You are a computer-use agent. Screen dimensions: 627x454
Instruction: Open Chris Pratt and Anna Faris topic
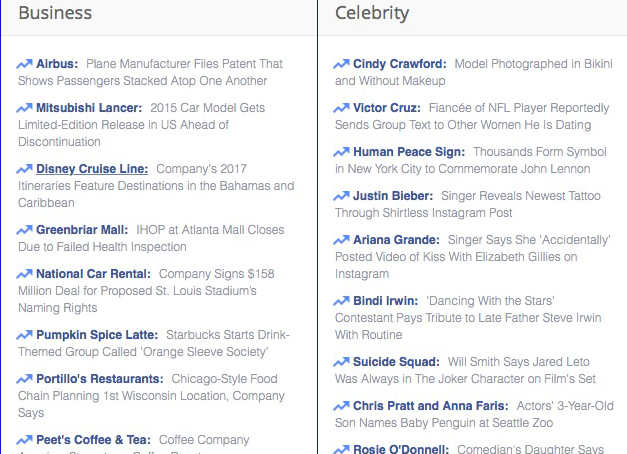[x=431, y=406]
